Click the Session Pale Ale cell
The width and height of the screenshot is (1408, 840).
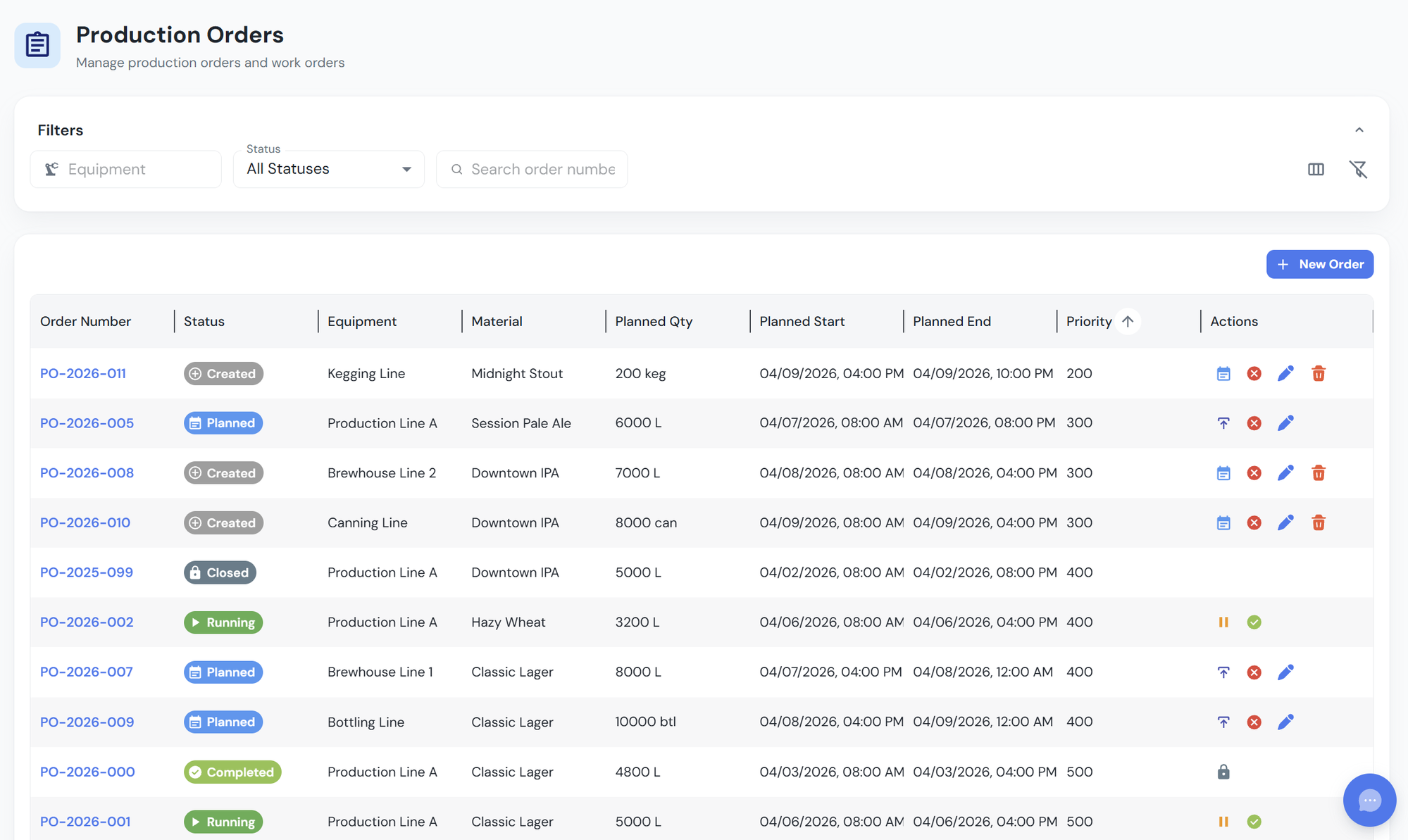(x=521, y=423)
